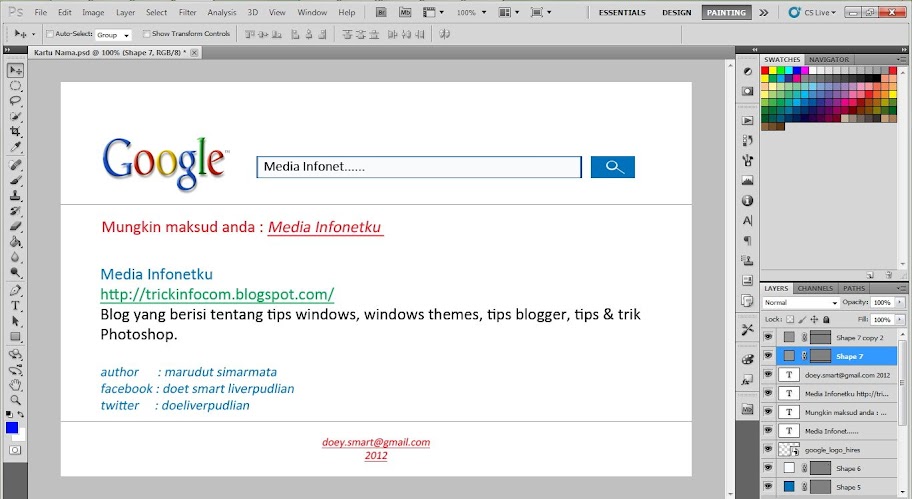The image size is (912, 499).
Task: Hide the google_logo_hires layer
Action: pyautogui.click(x=768, y=448)
